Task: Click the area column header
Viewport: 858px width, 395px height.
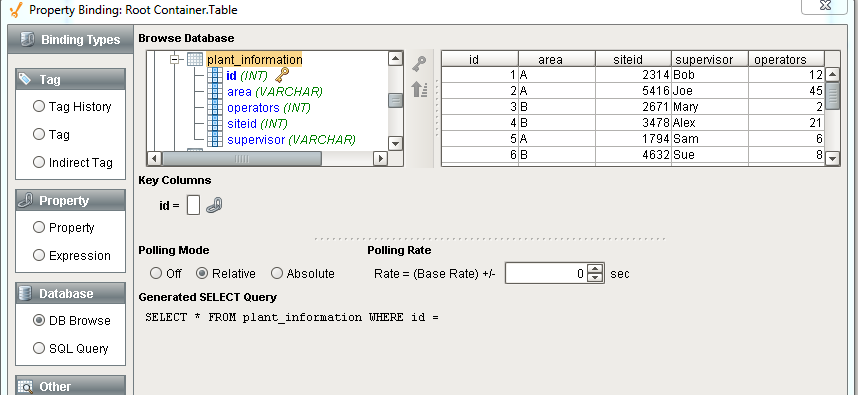Action: coord(556,59)
